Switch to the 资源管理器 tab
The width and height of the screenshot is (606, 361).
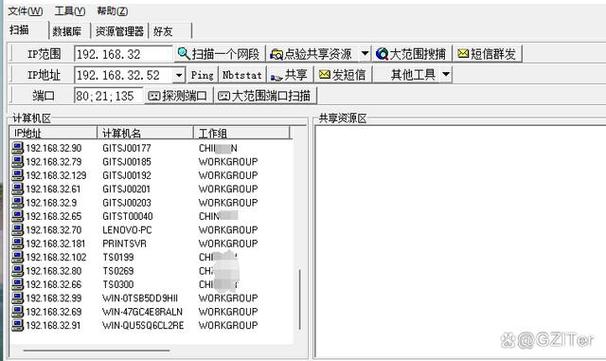[x=120, y=31]
